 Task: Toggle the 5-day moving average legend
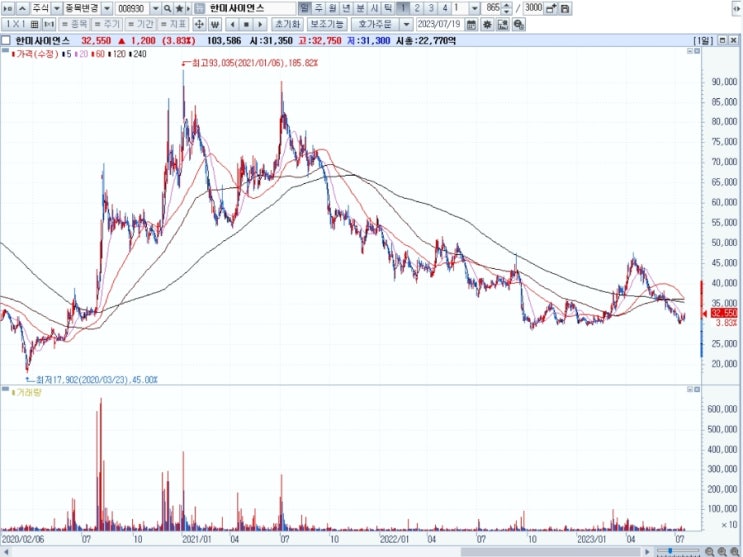point(66,54)
